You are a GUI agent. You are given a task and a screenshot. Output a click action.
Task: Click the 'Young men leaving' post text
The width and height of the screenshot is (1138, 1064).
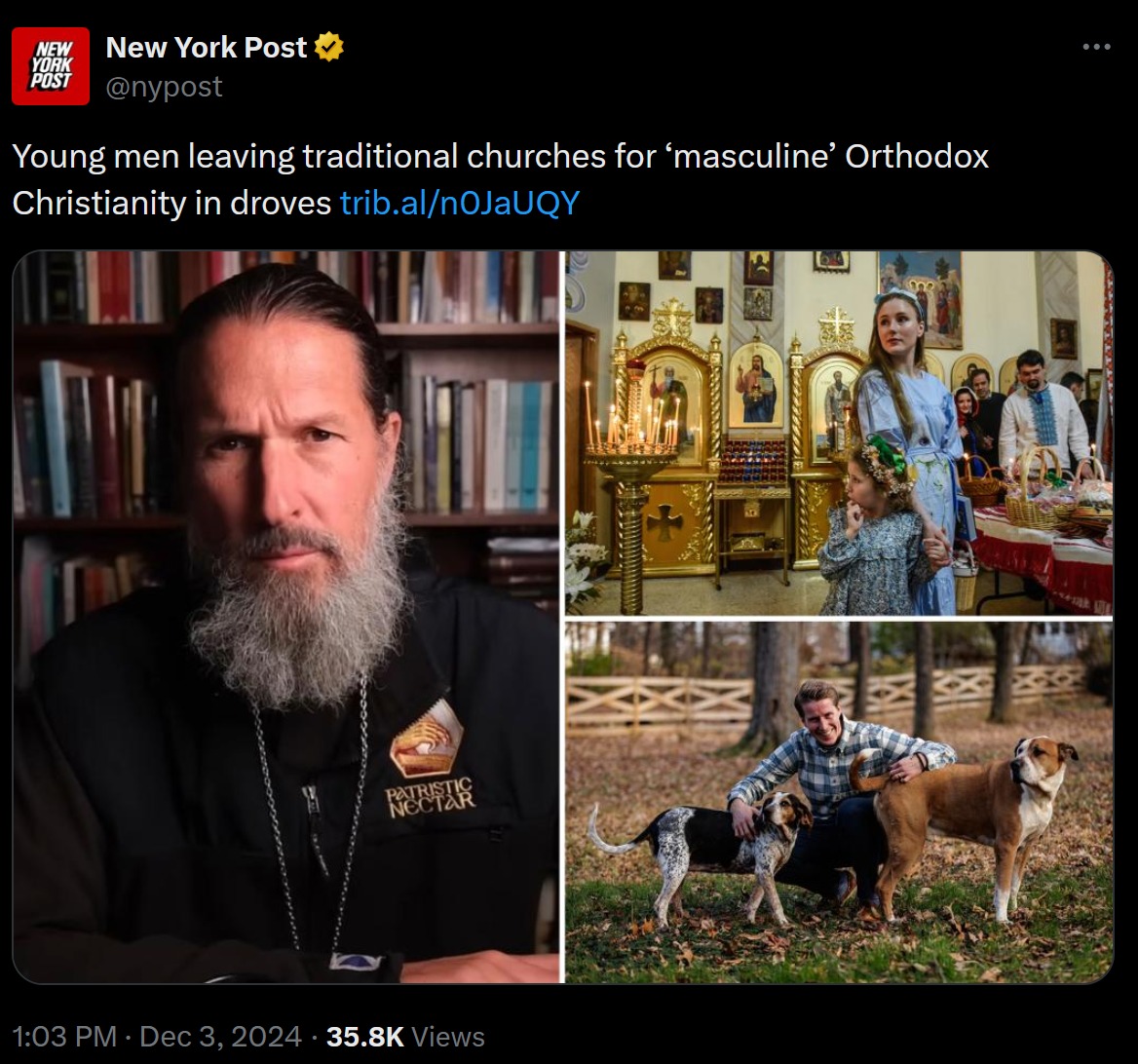pos(500,179)
